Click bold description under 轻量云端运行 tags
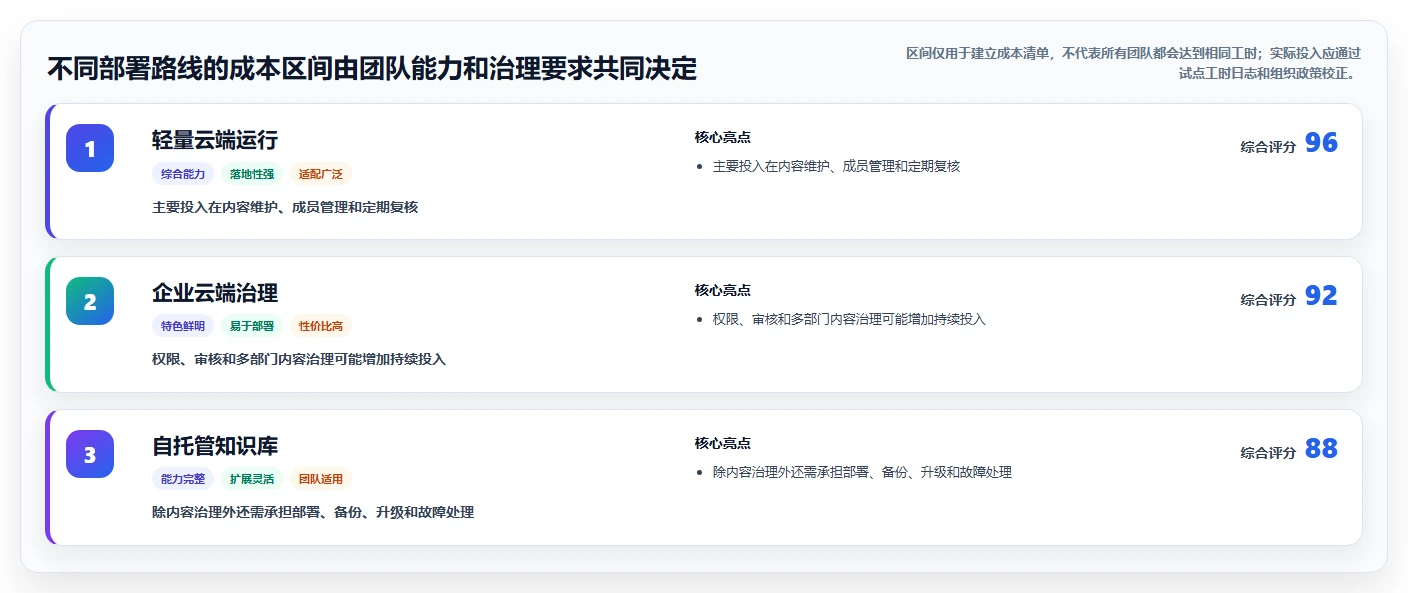Screen dimensions: 1408x593 [x=285, y=207]
